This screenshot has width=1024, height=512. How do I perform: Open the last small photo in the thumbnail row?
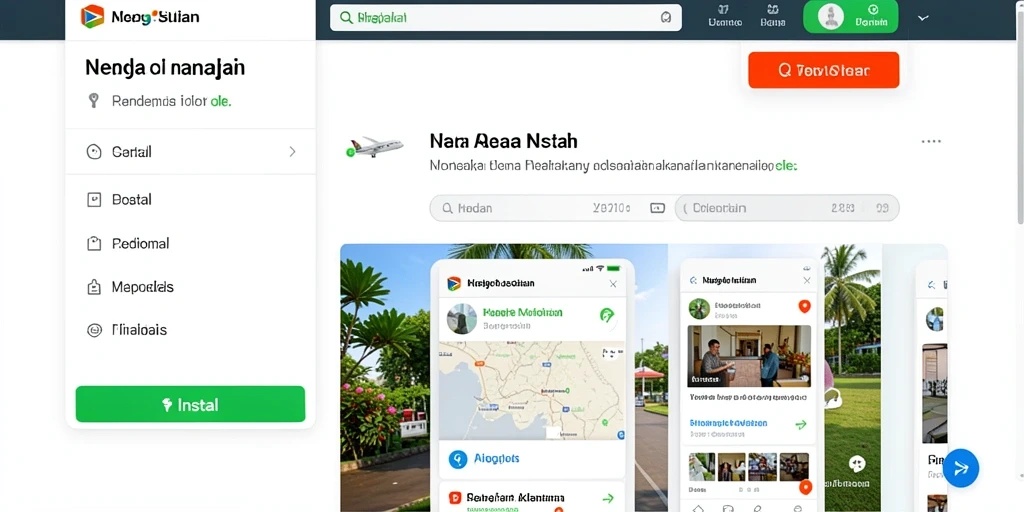tap(793, 467)
